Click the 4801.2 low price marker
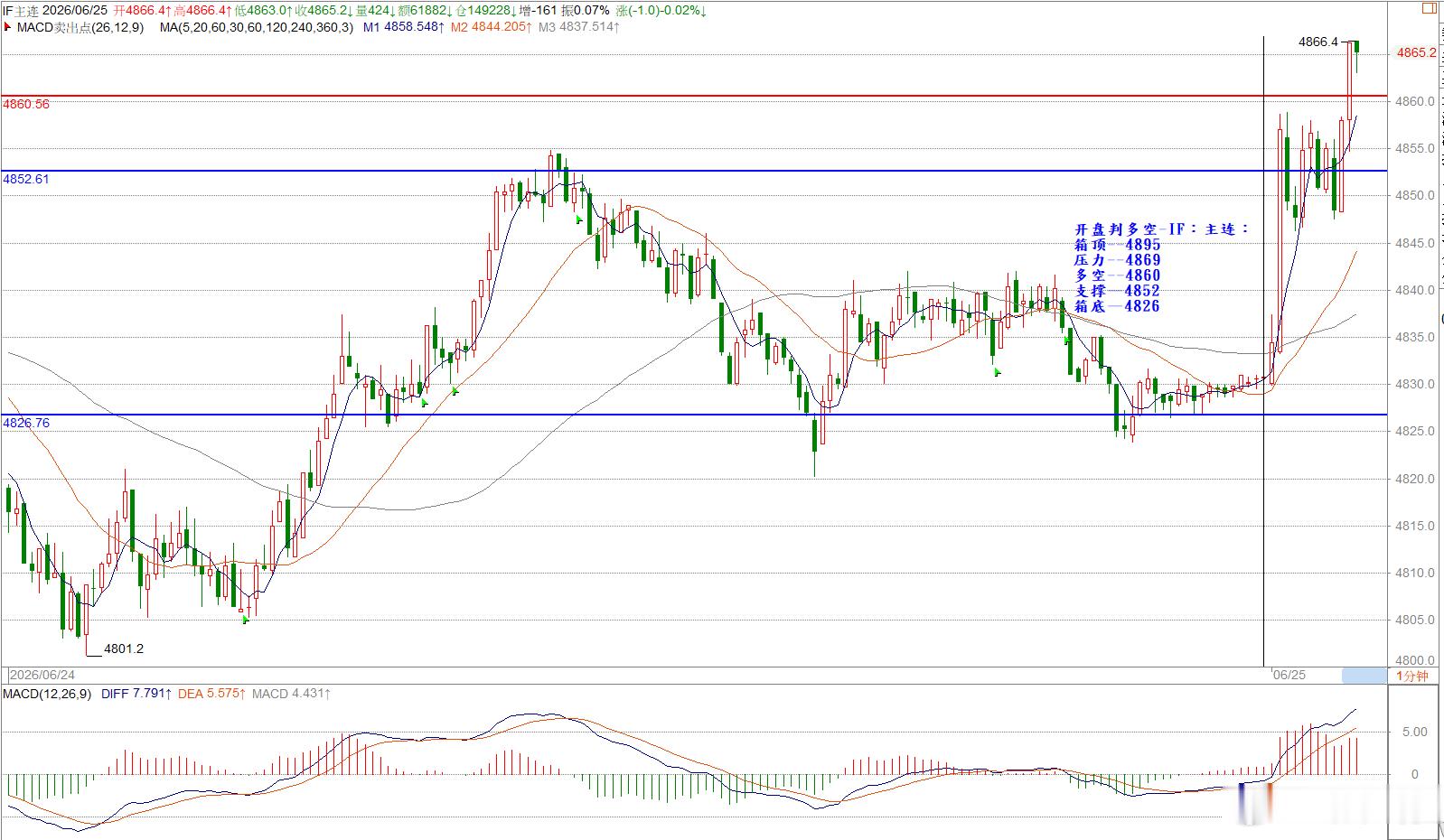Image resolution: width=1444 pixels, height=840 pixels. (x=124, y=649)
